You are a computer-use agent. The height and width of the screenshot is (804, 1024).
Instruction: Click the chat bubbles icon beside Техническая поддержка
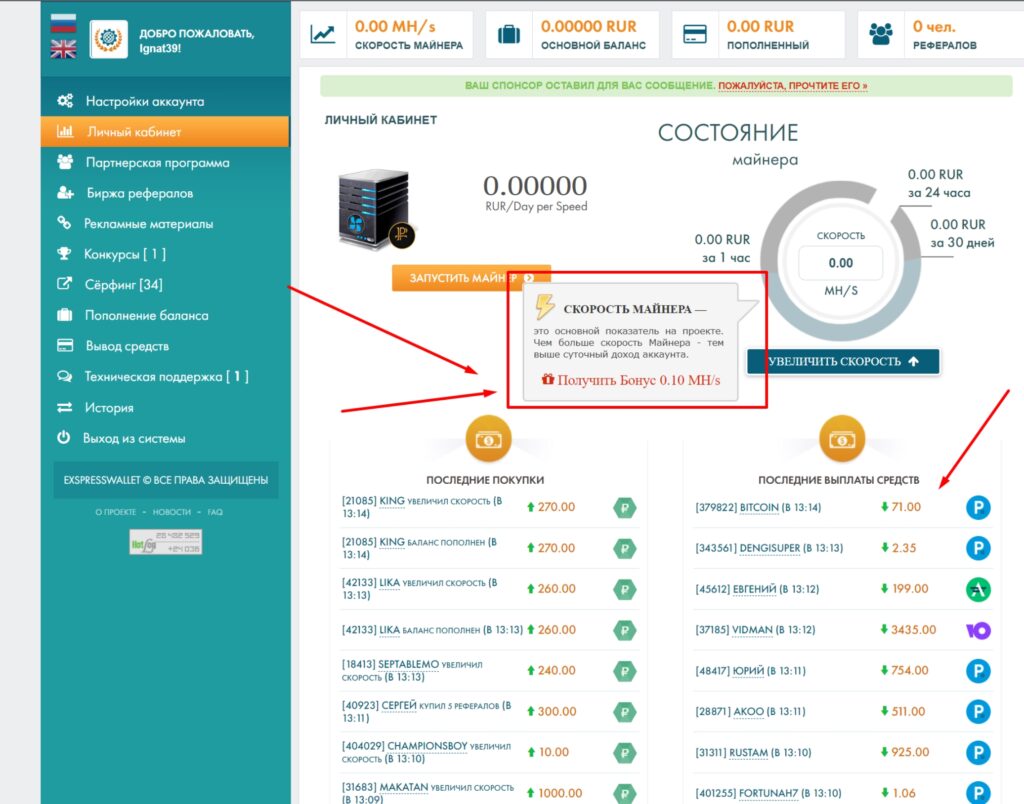coord(64,376)
